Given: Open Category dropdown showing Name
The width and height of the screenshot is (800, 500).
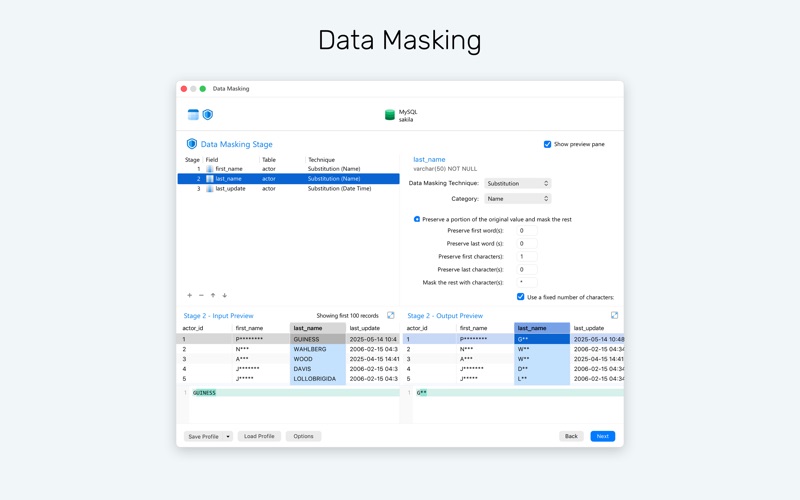Looking at the screenshot, I should coord(517,198).
